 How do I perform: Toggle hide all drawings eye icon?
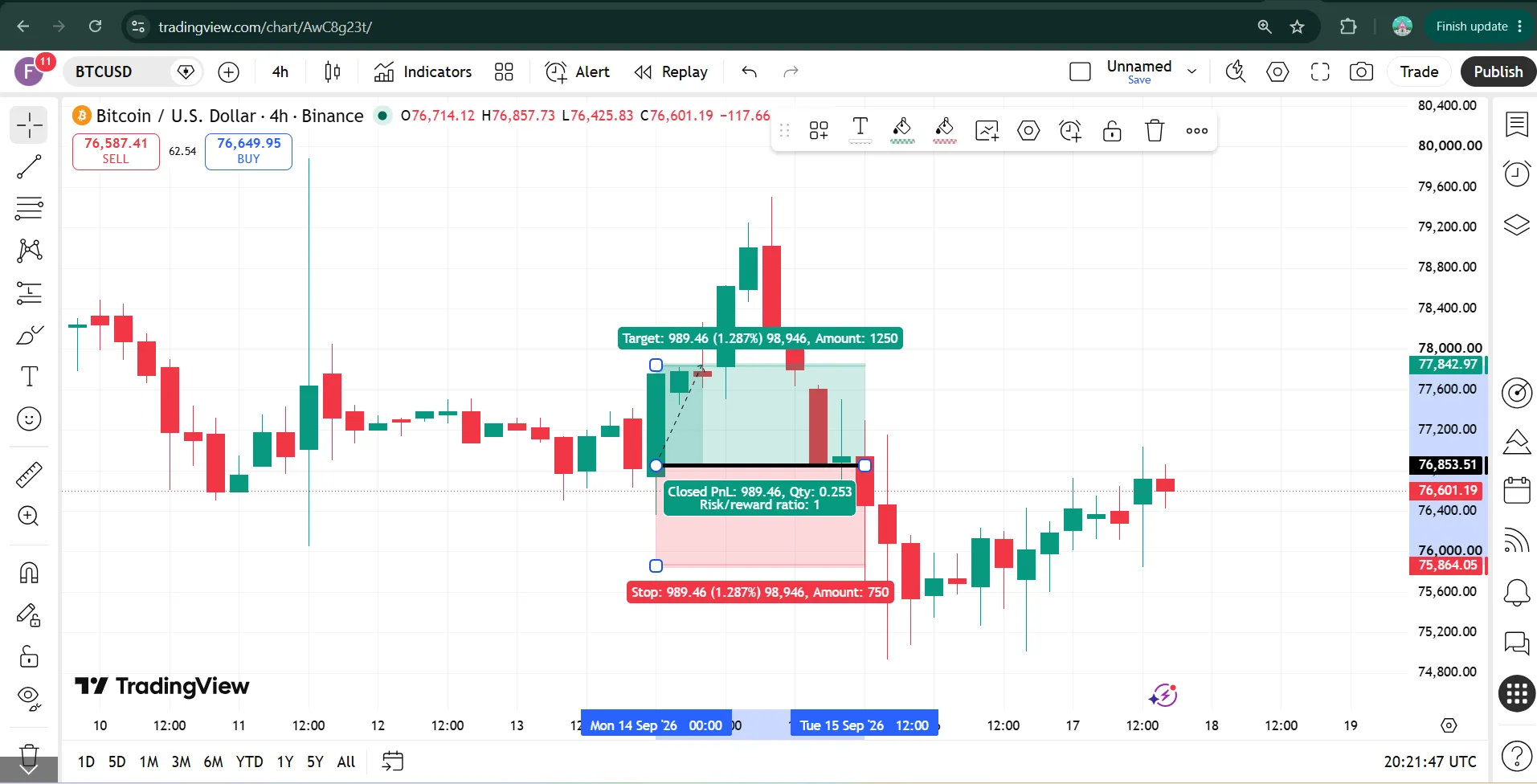click(29, 698)
